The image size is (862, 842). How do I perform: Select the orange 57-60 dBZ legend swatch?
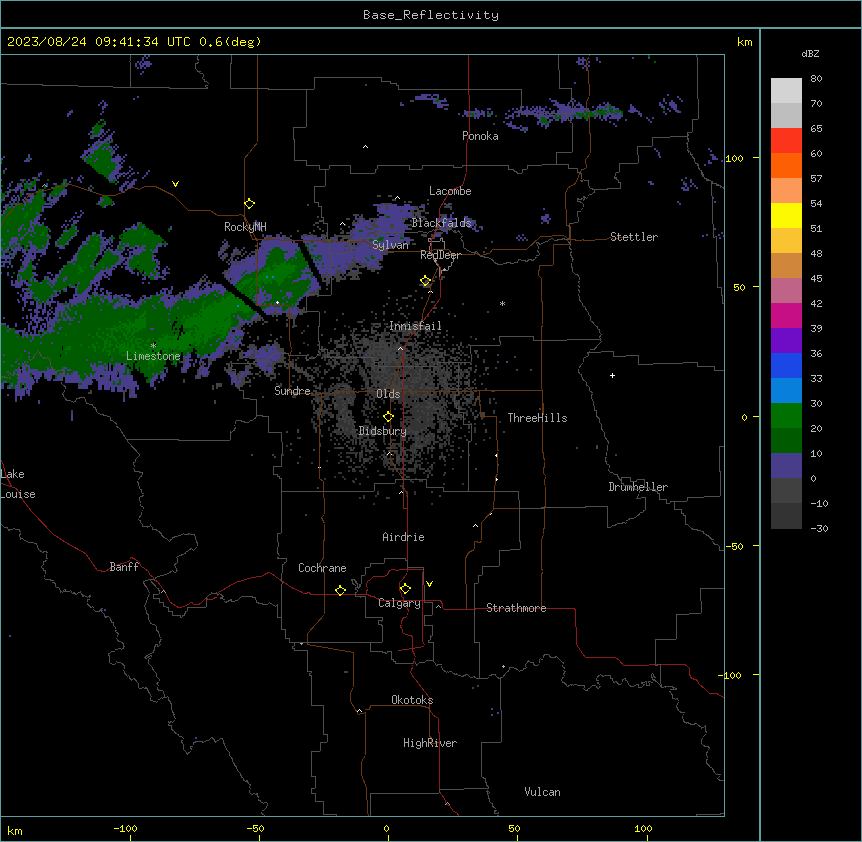tap(786, 165)
